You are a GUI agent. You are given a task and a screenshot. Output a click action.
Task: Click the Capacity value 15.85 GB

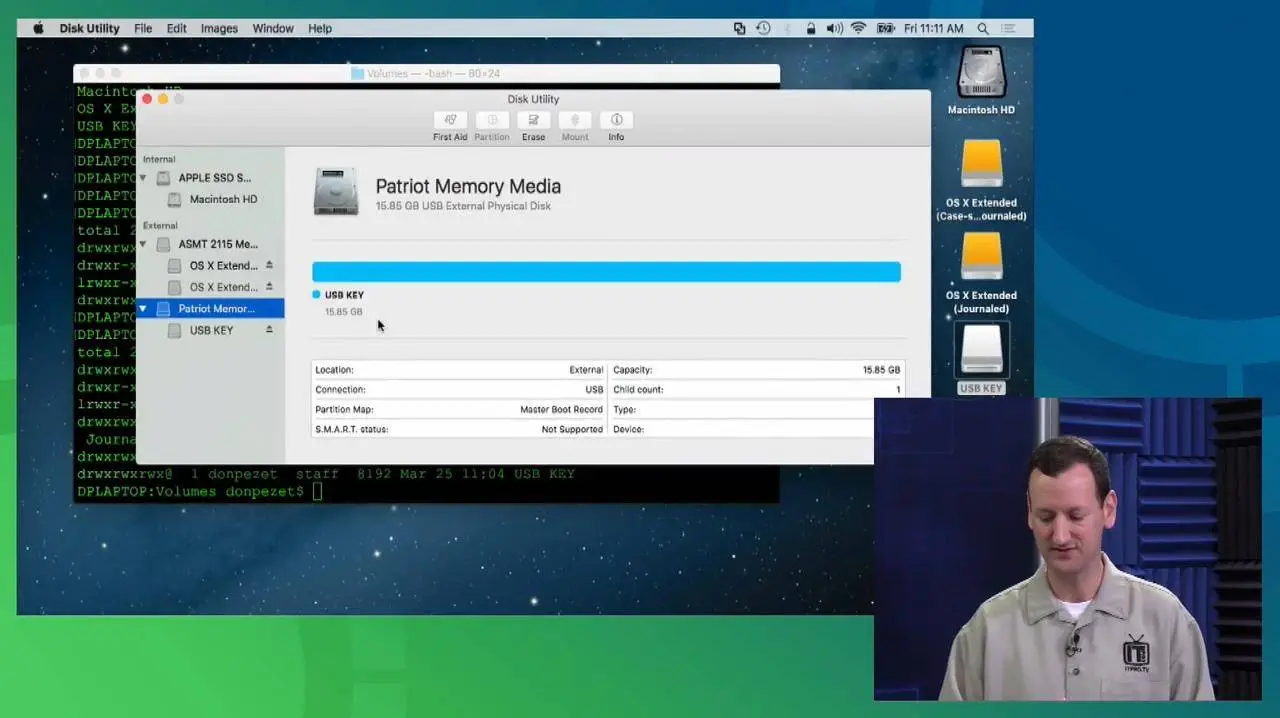point(881,370)
